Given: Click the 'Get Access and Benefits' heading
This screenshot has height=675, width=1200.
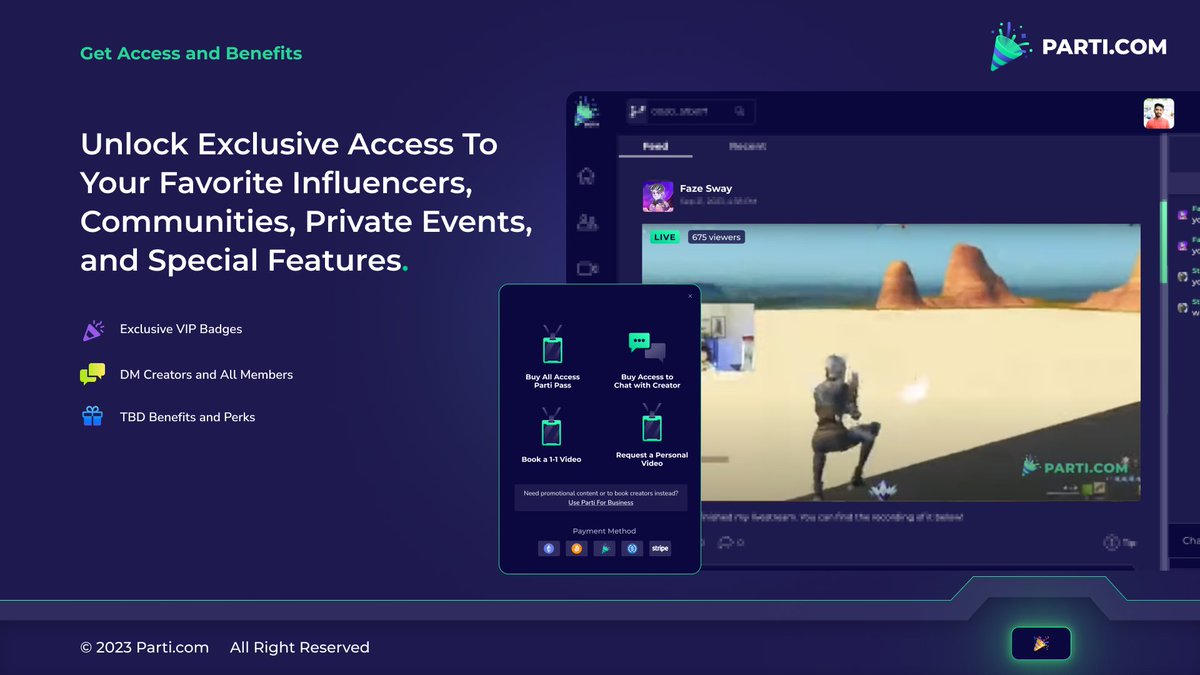Looking at the screenshot, I should [191, 53].
